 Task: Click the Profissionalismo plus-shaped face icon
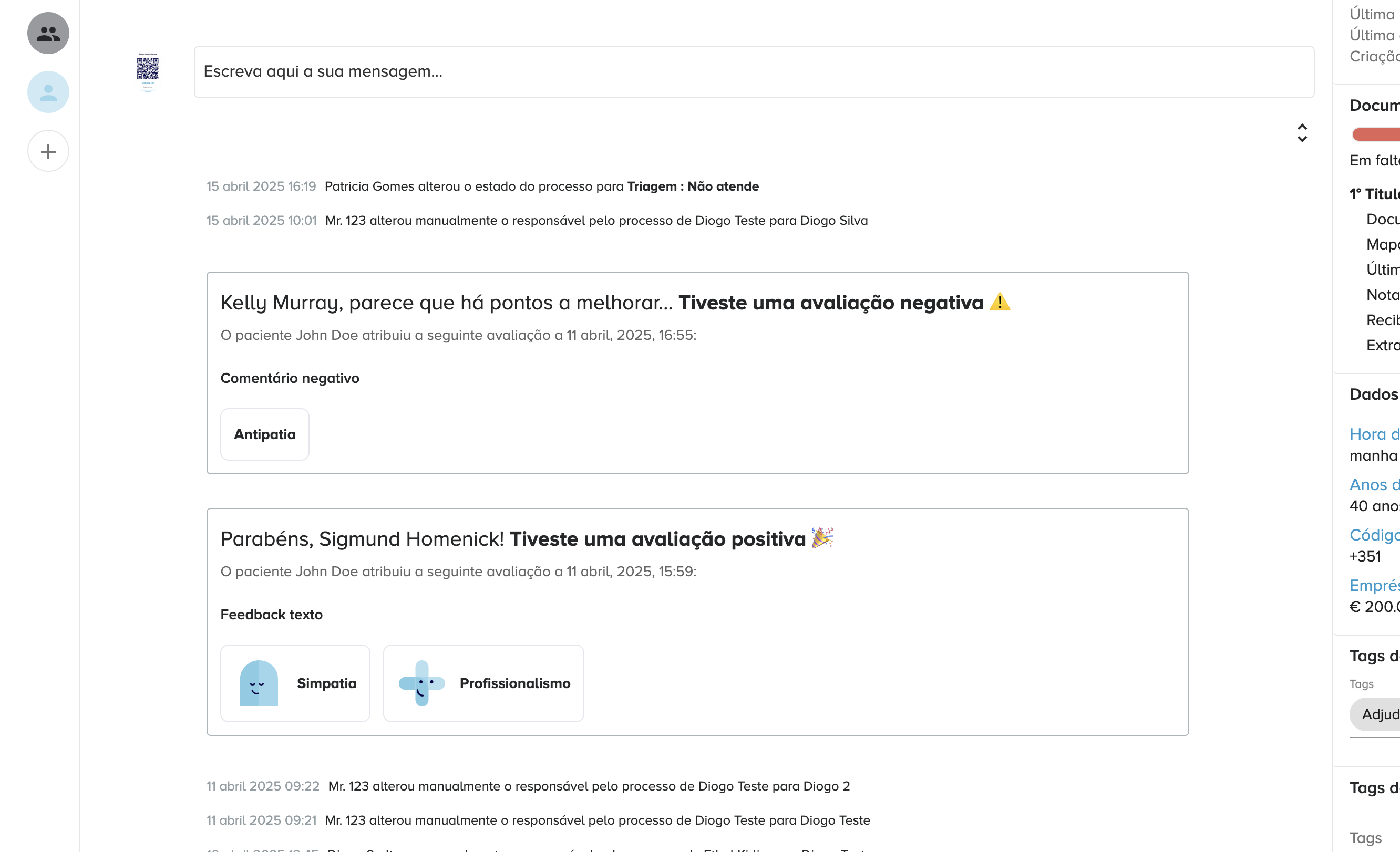click(x=421, y=683)
